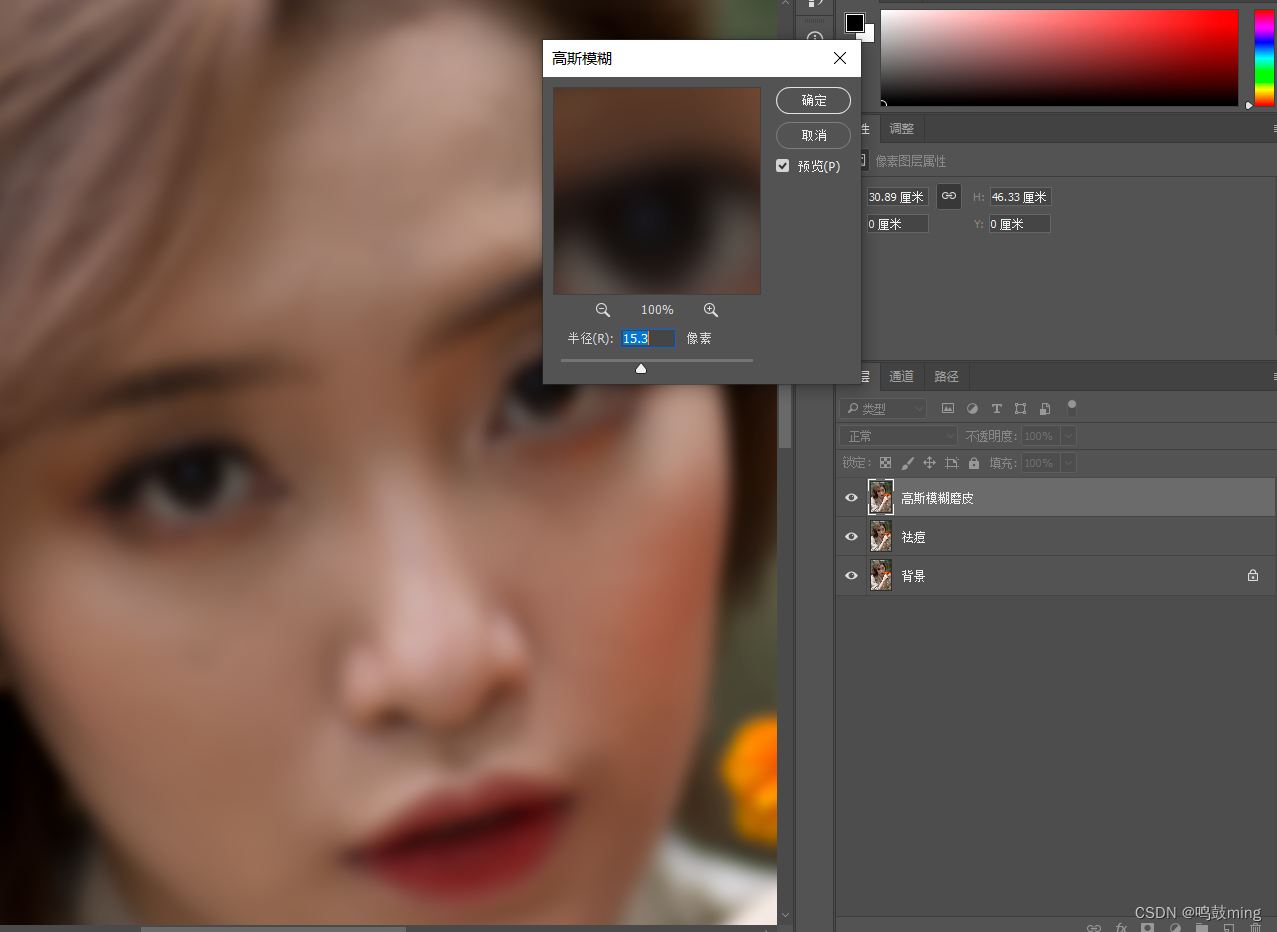The width and height of the screenshot is (1277, 932).
Task: Click the X position 0 厘米 field beside the Y field
Action: [x=897, y=224]
